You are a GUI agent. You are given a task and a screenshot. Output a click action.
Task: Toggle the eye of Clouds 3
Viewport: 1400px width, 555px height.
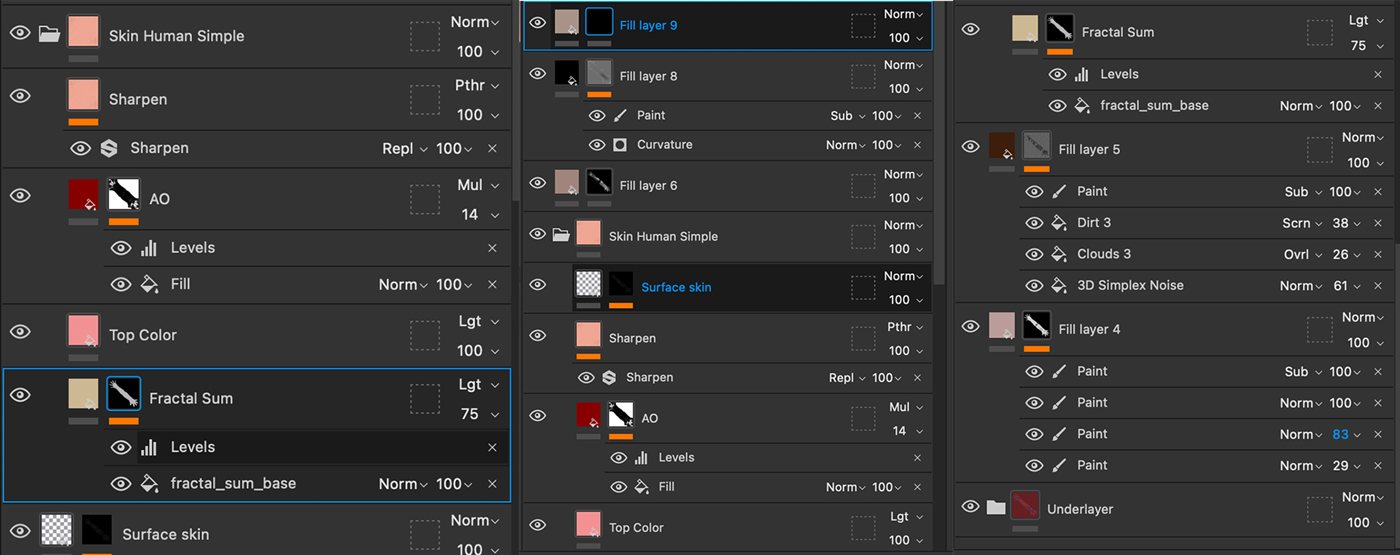[1034, 254]
